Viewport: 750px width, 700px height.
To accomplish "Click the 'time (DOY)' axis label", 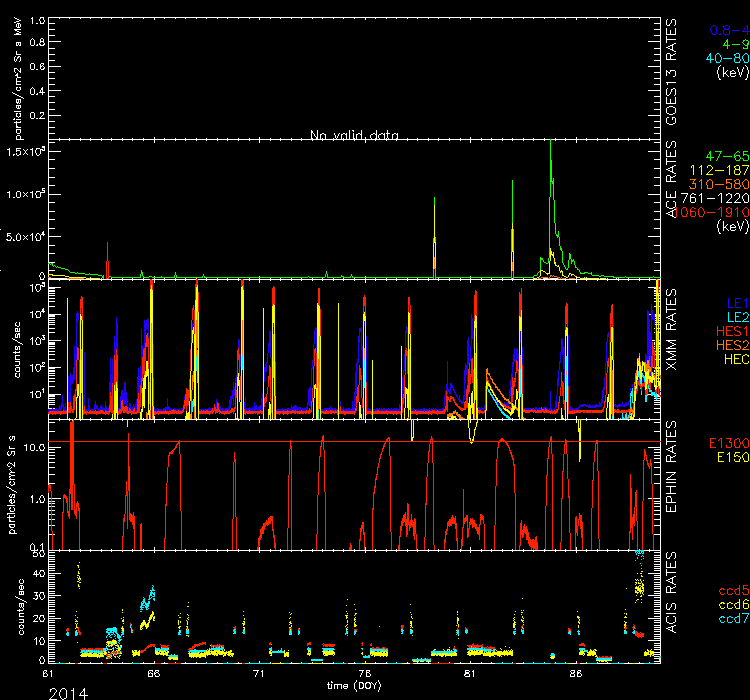I will [x=355, y=686].
